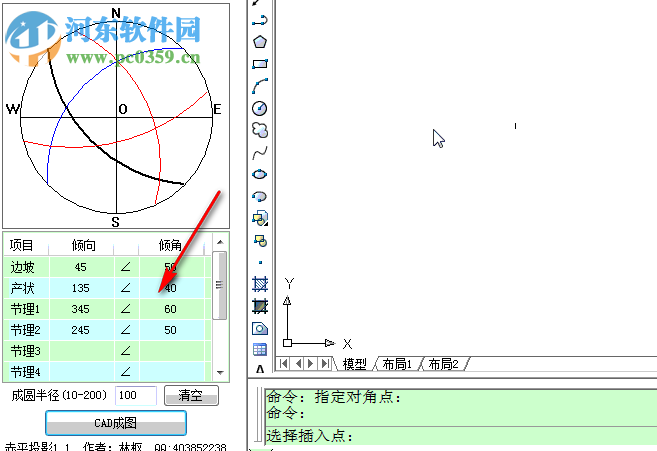Click the table vertical scrollbar thumb
This screenshot has width=657, height=451.
tap(220, 285)
